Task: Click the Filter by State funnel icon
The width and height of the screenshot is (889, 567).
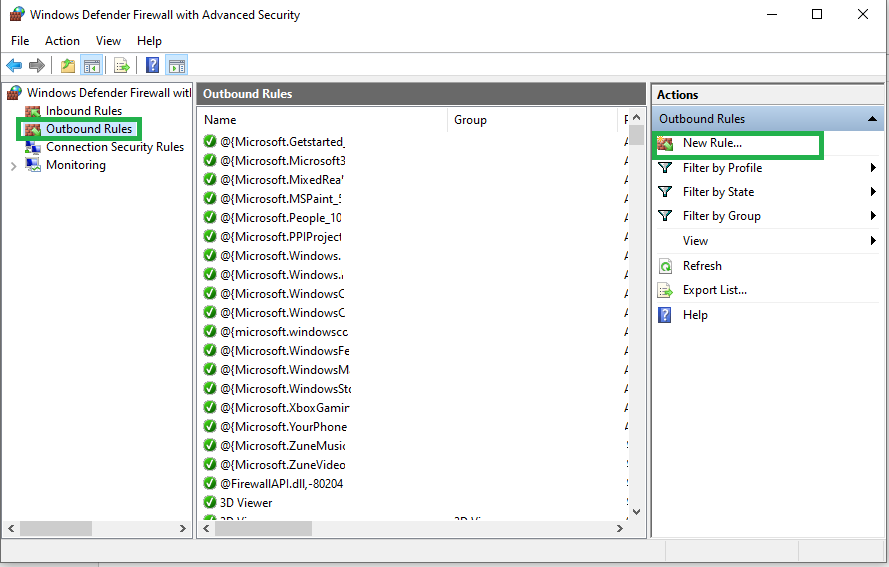Action: tap(665, 192)
